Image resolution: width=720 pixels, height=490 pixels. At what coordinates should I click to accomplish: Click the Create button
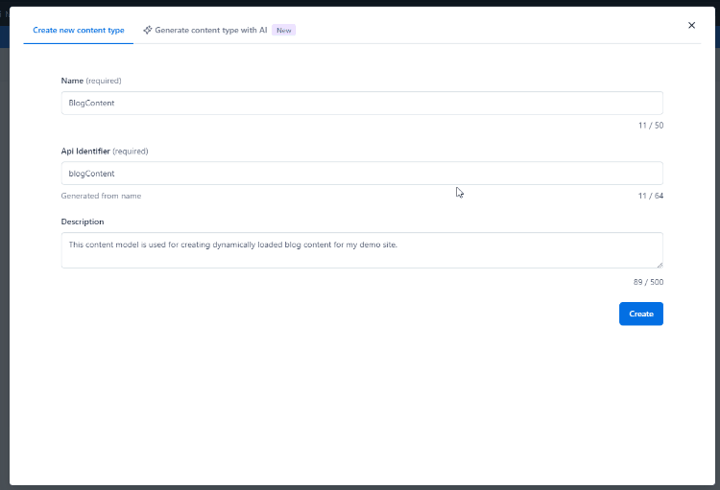click(641, 314)
